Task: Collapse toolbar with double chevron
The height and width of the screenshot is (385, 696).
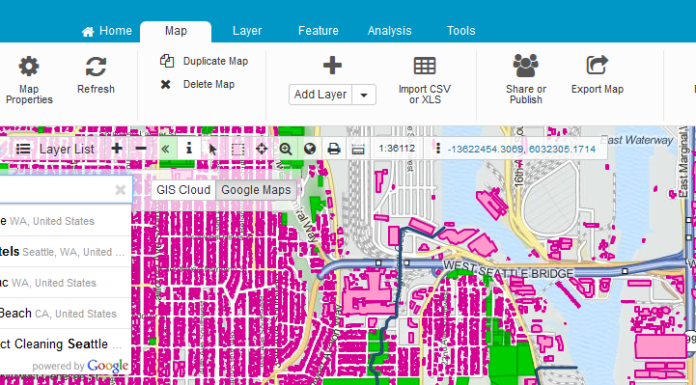Action: (165, 149)
